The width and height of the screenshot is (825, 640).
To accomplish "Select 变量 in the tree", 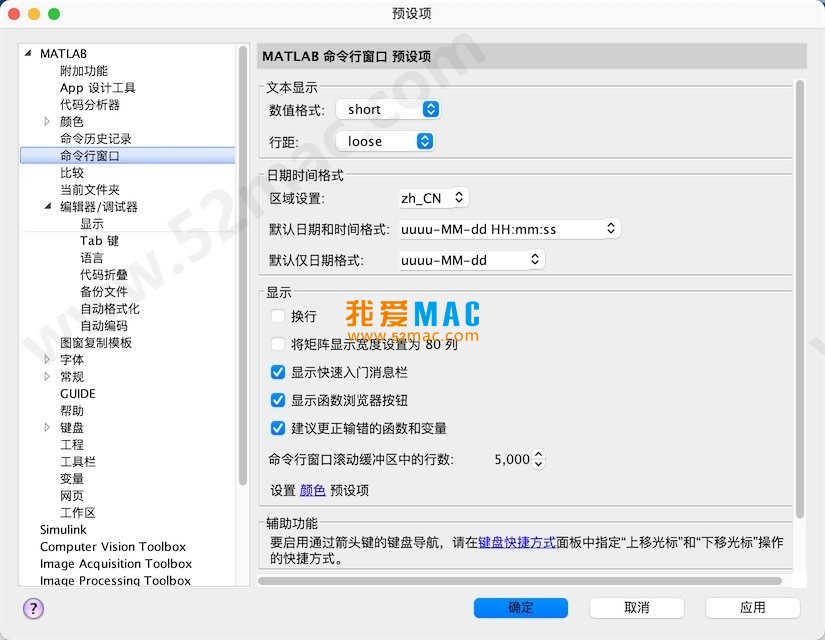I will coord(72,478).
